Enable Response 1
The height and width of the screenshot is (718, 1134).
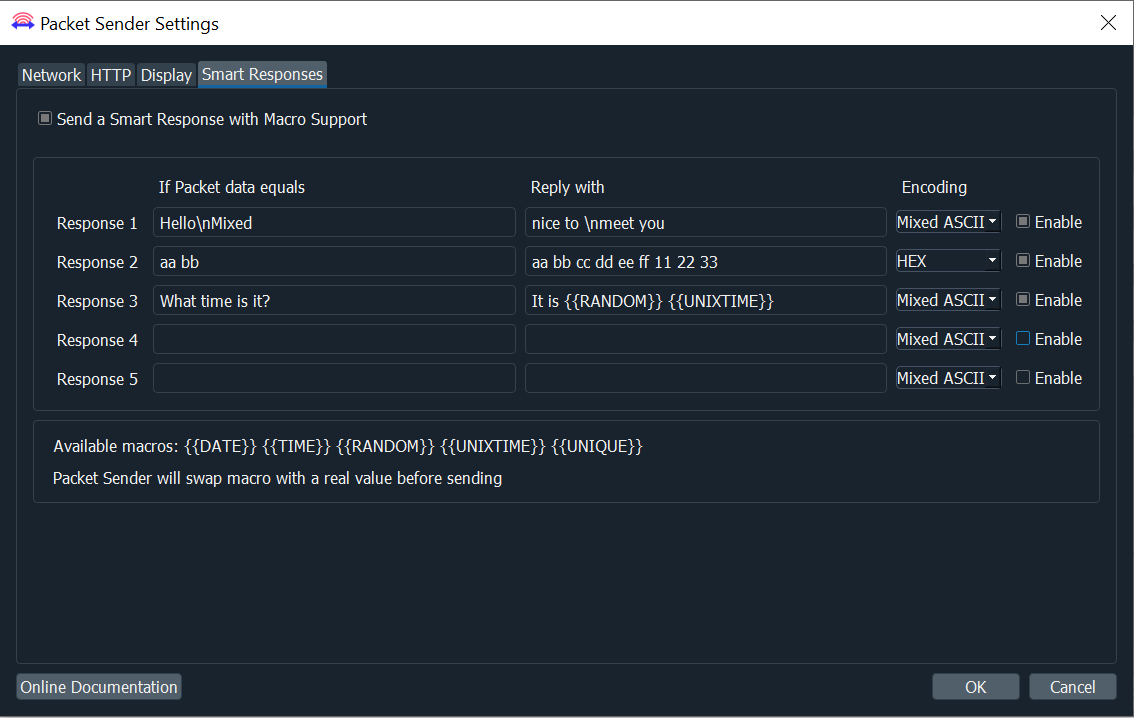point(1022,222)
